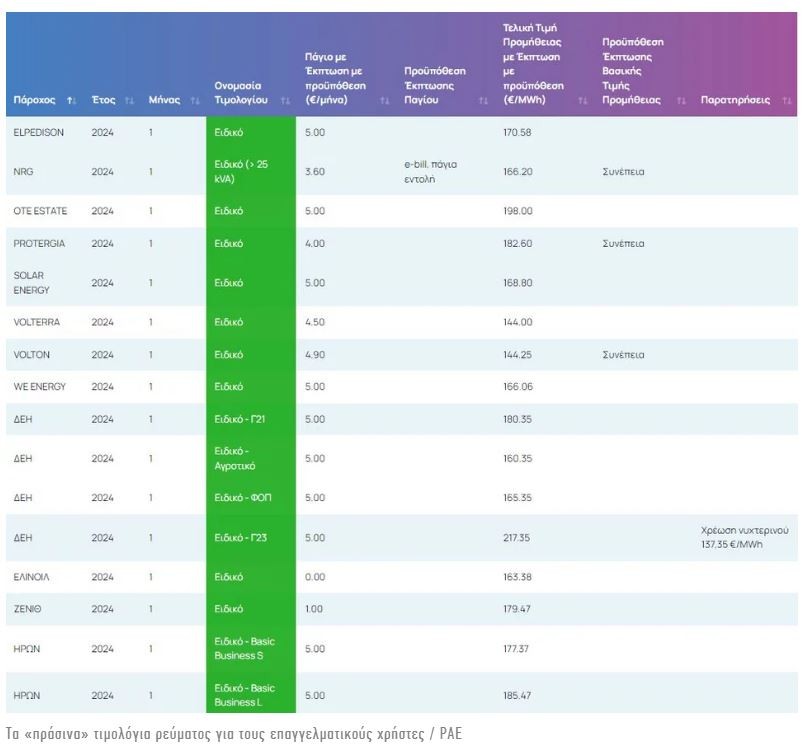
Task: Click the 3.60 fixed charge value
Action: (x=315, y=172)
